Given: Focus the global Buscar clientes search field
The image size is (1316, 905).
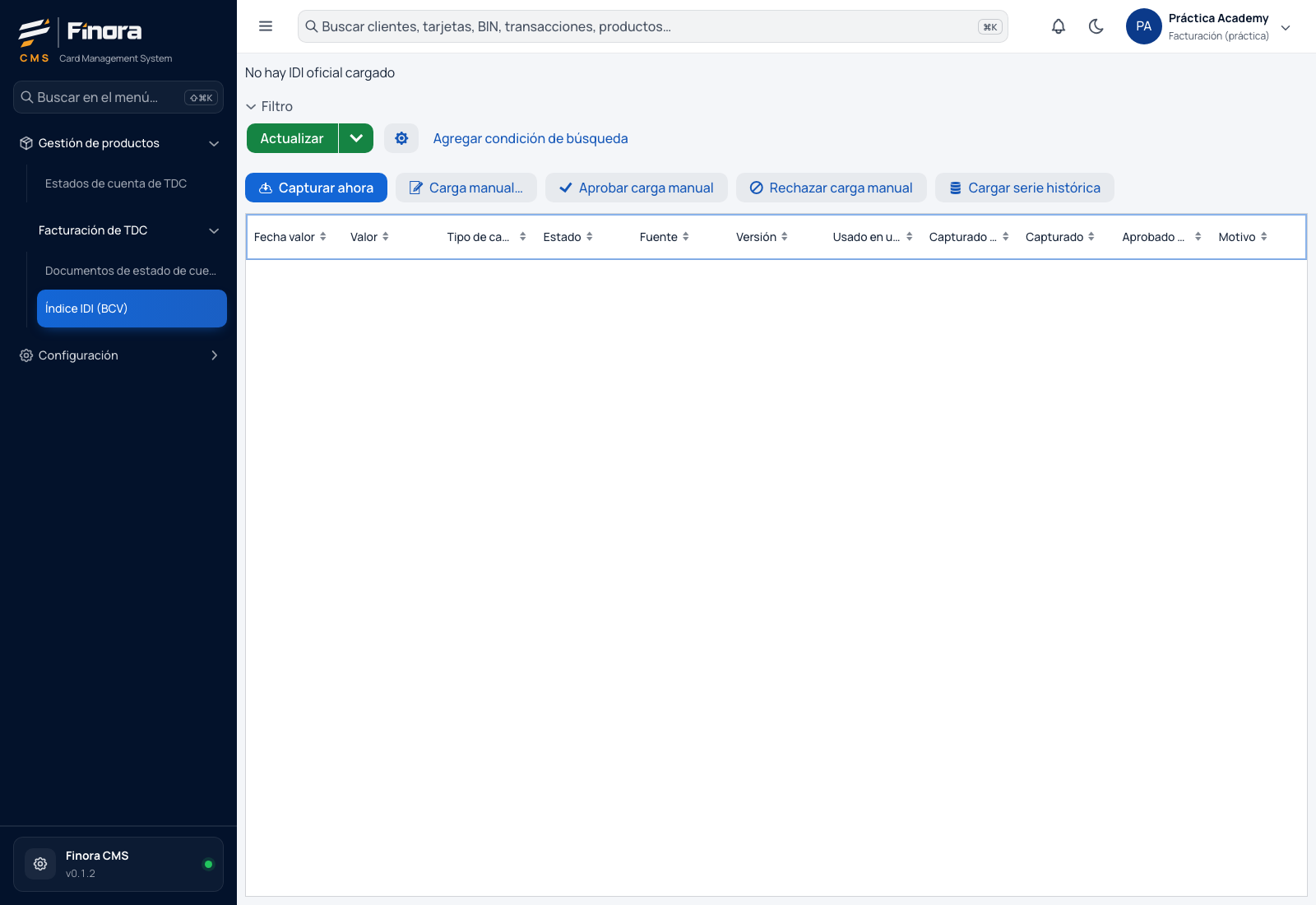Looking at the screenshot, I should pos(652,26).
